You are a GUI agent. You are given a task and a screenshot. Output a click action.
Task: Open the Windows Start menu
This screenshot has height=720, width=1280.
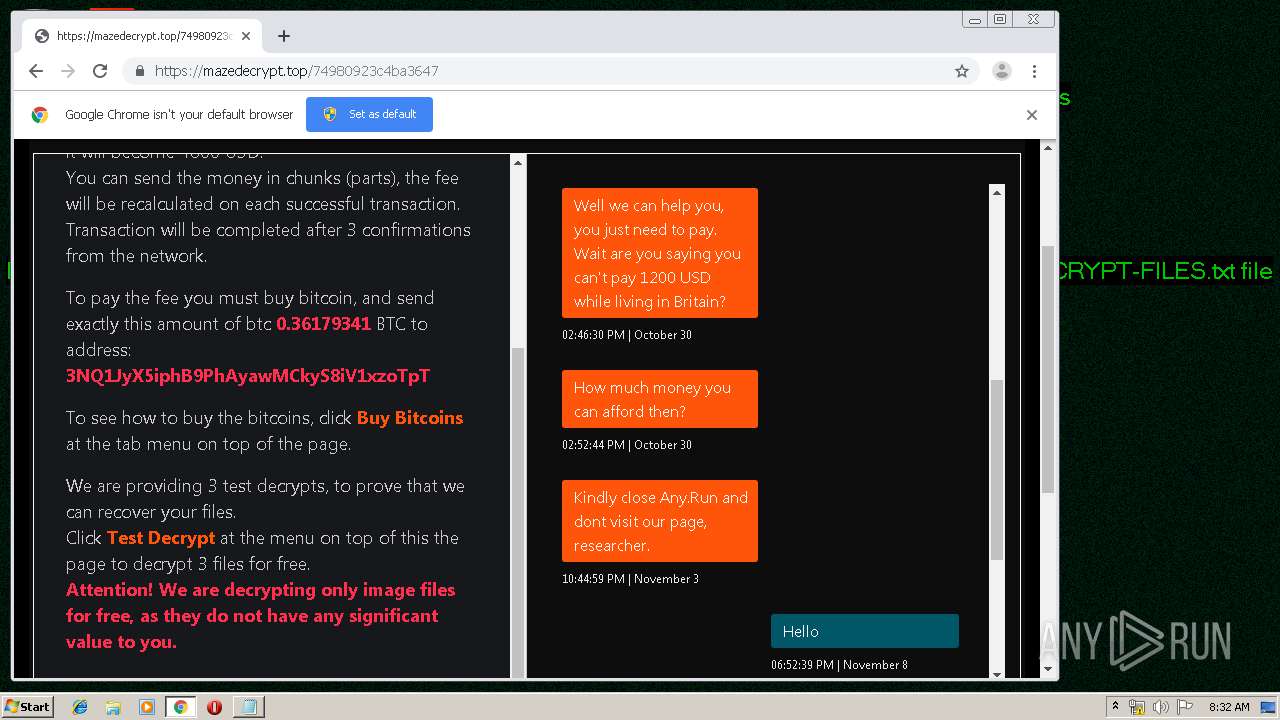tap(27, 706)
